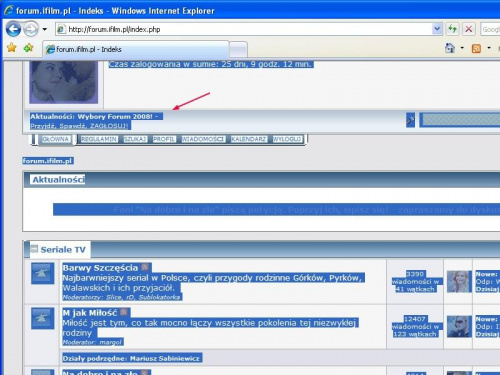The image size is (500, 375).
Task: Click the address bar with forum.ifilm.pl URL
Action: 245,29
